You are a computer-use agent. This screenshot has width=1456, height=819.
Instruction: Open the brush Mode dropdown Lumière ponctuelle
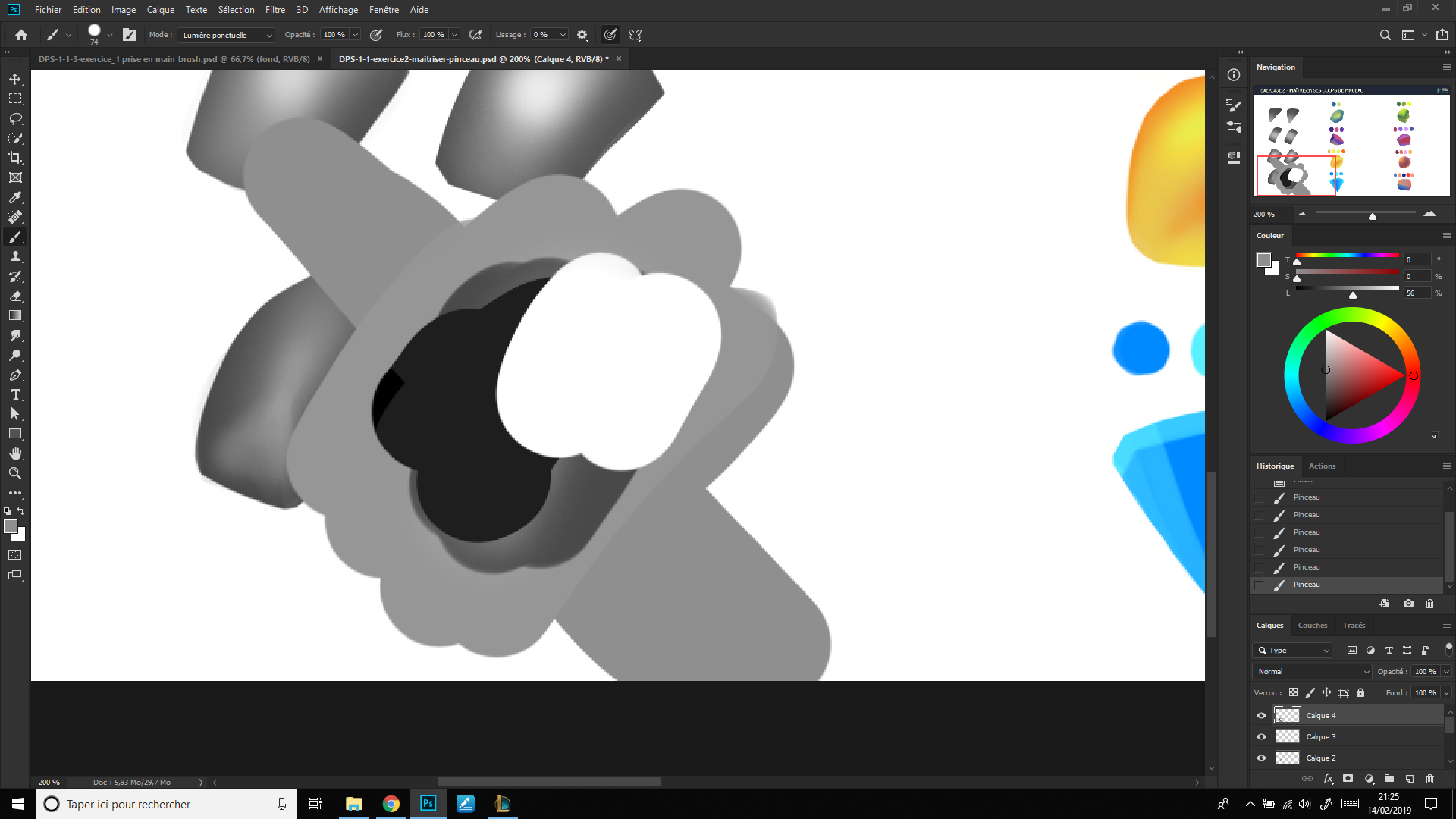point(226,35)
